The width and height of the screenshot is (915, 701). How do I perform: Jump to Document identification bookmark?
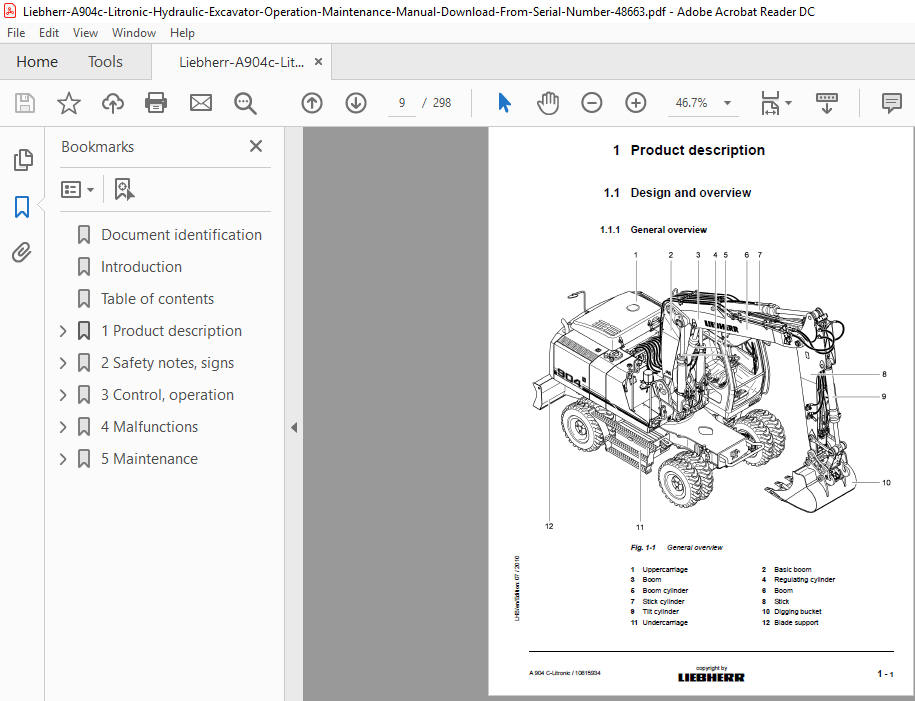(x=181, y=235)
